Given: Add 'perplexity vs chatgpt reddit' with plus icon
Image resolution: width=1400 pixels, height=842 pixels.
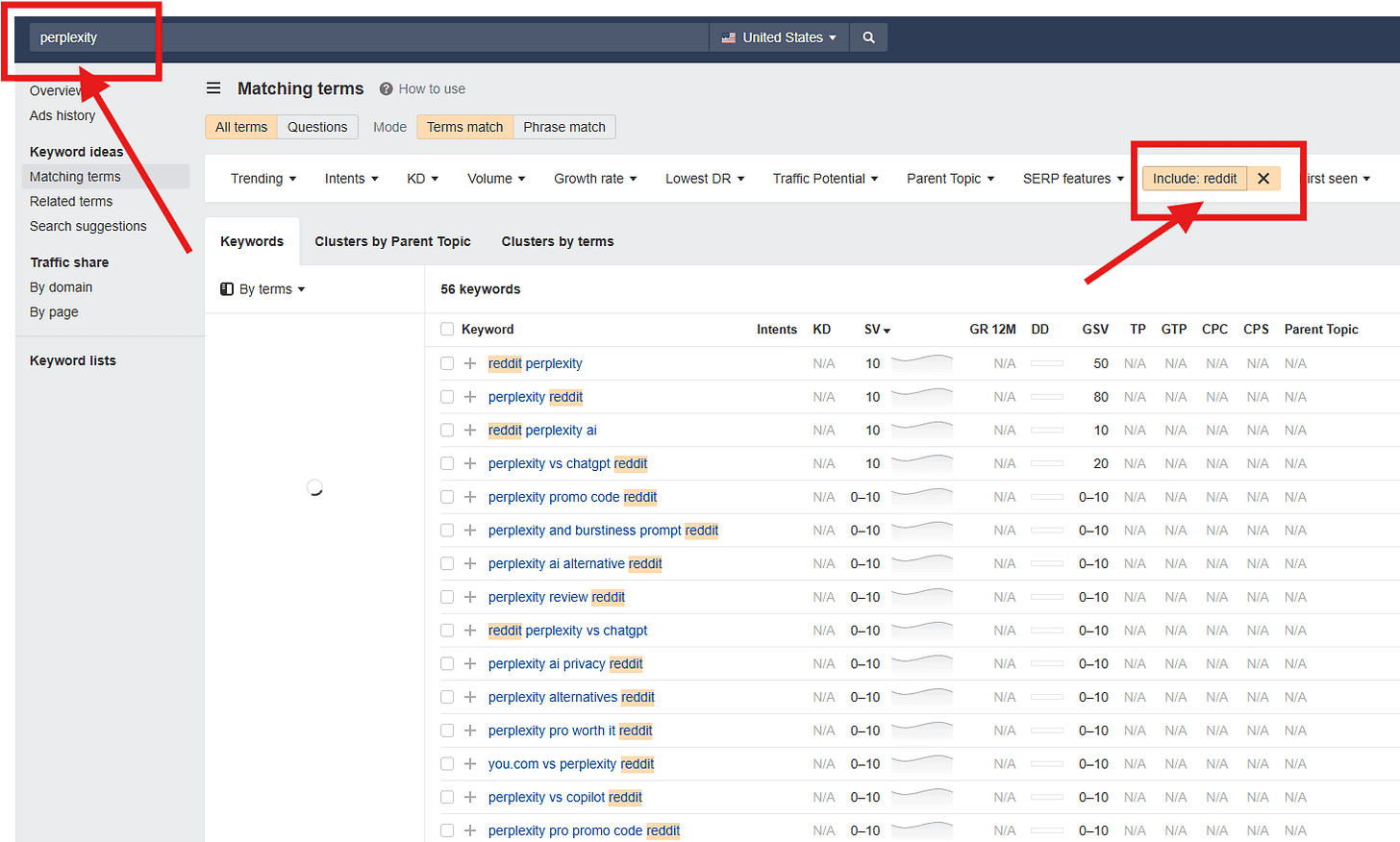Looking at the screenshot, I should (x=470, y=463).
